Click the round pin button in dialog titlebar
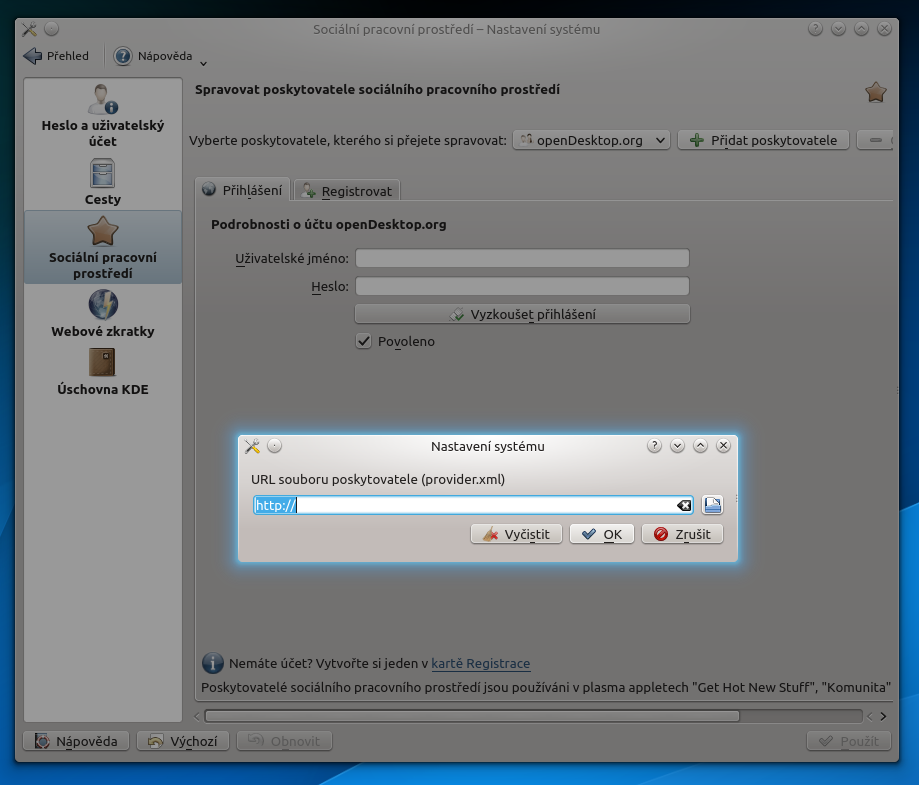This screenshot has height=785, width=919. tap(274, 446)
